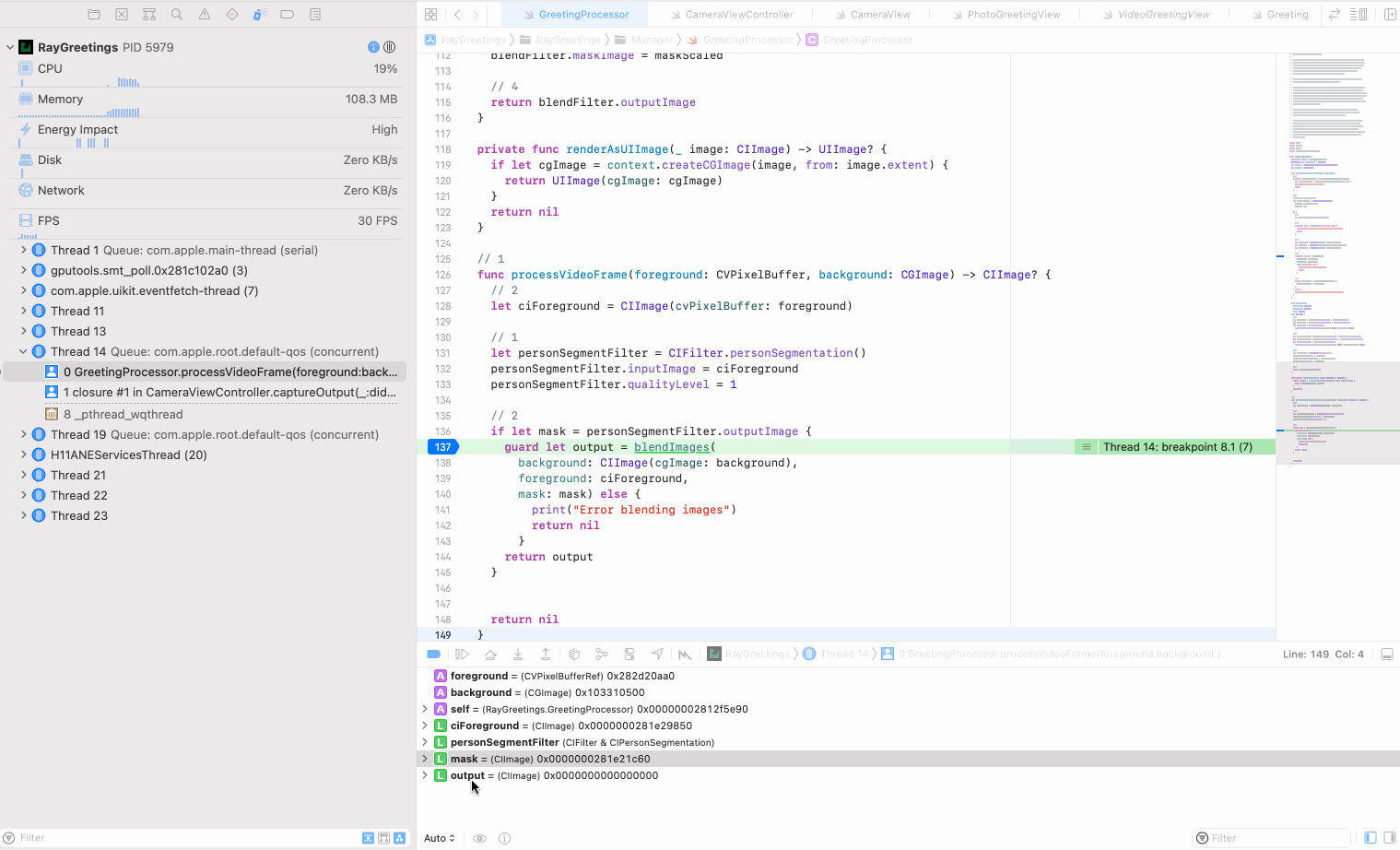Click the Quick Look eye icon
1400x850 pixels.
[479, 838]
